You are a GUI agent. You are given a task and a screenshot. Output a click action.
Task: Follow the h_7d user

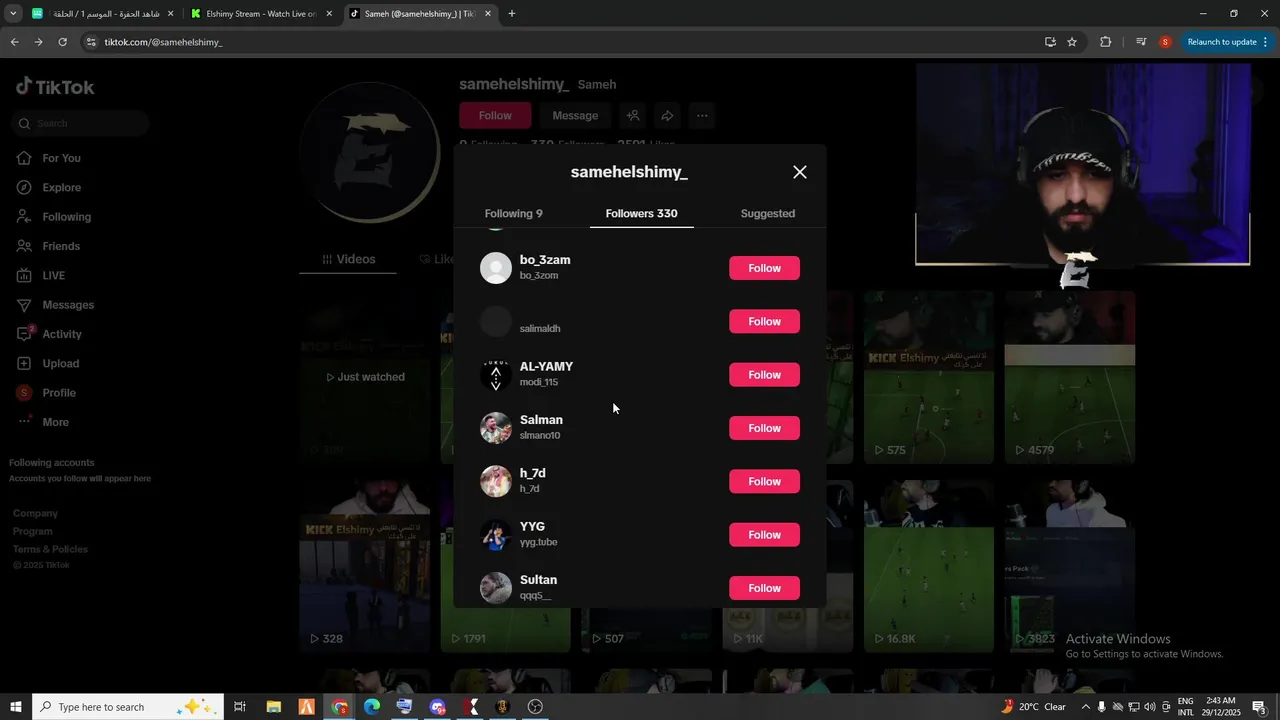(764, 481)
